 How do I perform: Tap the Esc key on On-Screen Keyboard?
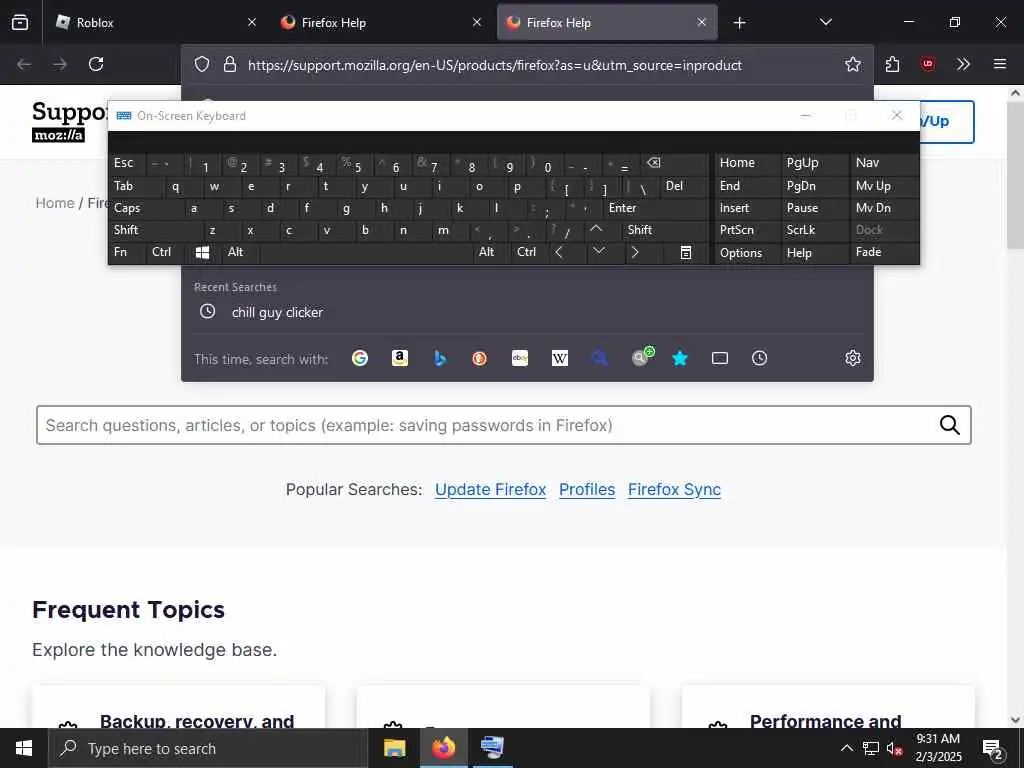point(127,163)
